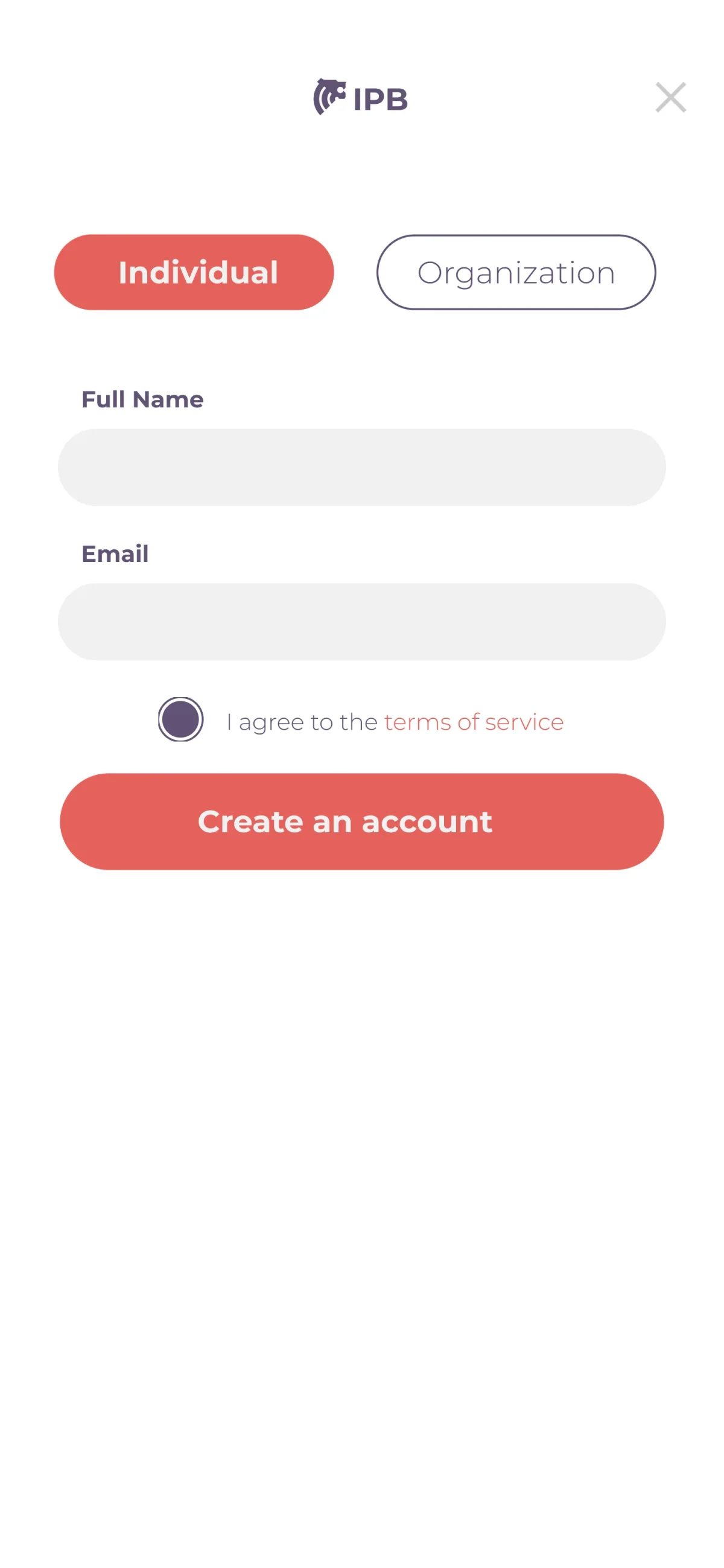
Task: Click the Full Name label
Action: pyautogui.click(x=142, y=400)
